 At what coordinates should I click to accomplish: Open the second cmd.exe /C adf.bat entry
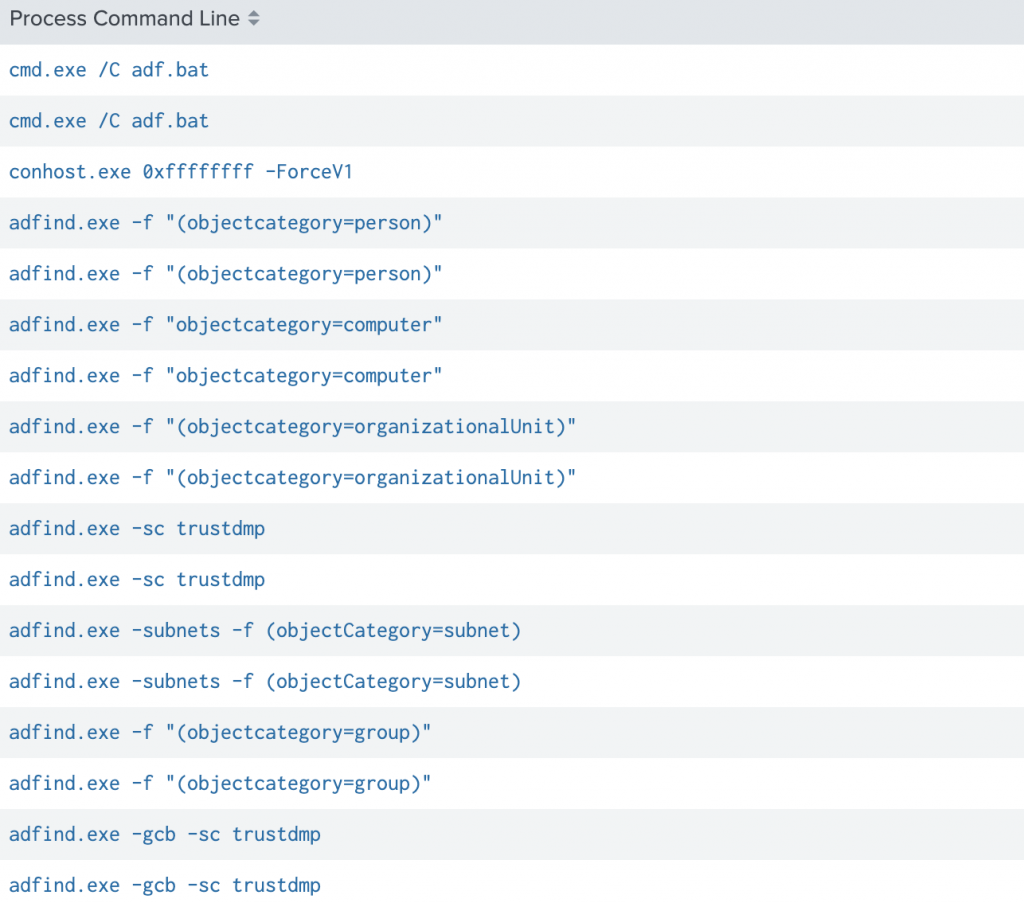(x=109, y=121)
